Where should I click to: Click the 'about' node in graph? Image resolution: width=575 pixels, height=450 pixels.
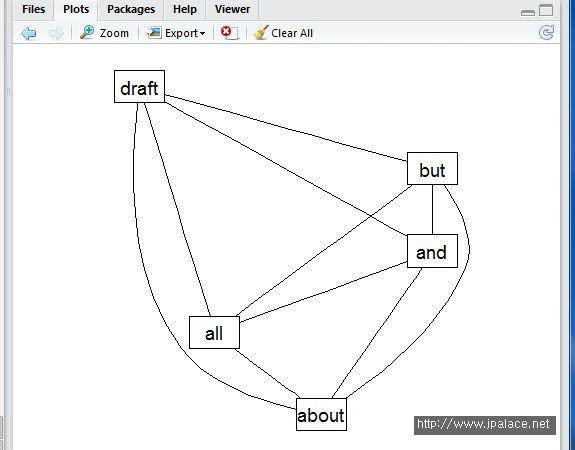tap(321, 414)
